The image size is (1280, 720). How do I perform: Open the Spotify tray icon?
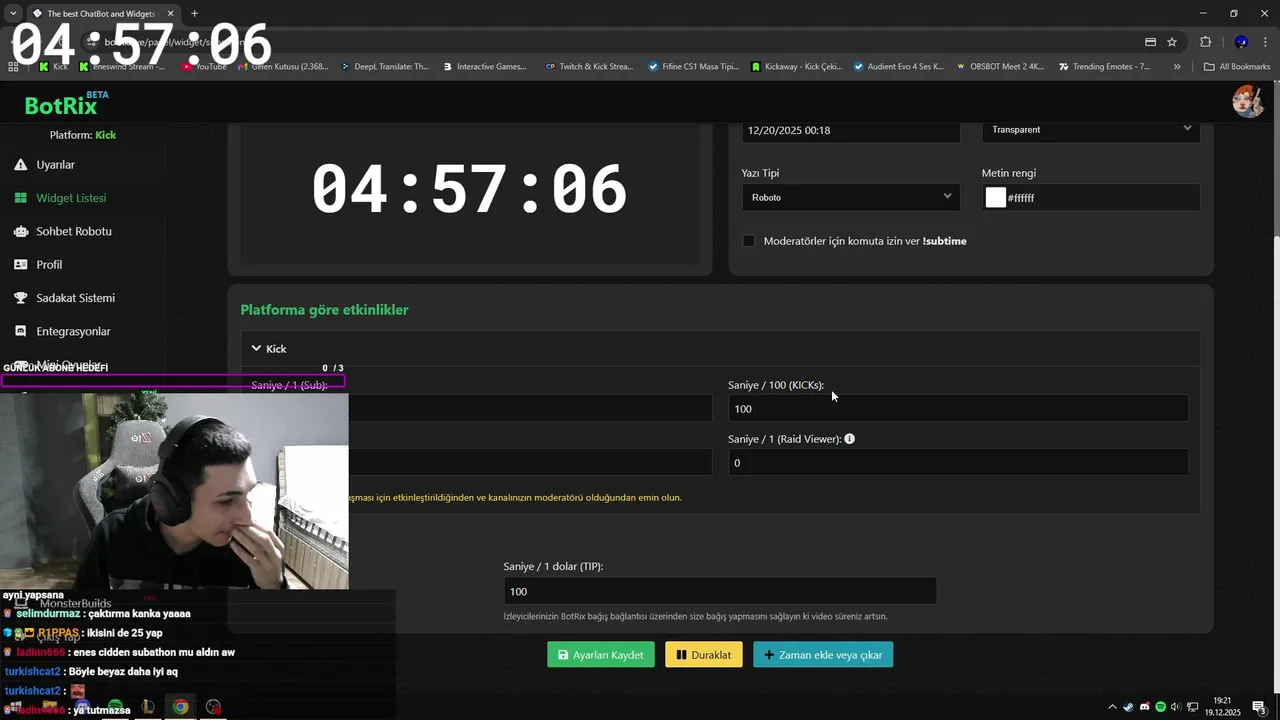pos(1161,707)
